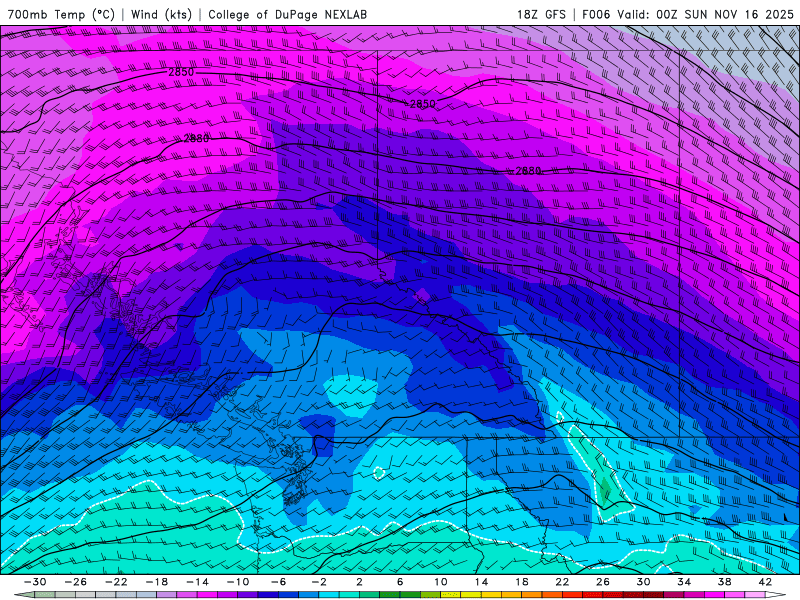
Task: Click the "F006 Valid: 00Z SUN NOV 16 2025" text
Action: [x=688, y=14]
